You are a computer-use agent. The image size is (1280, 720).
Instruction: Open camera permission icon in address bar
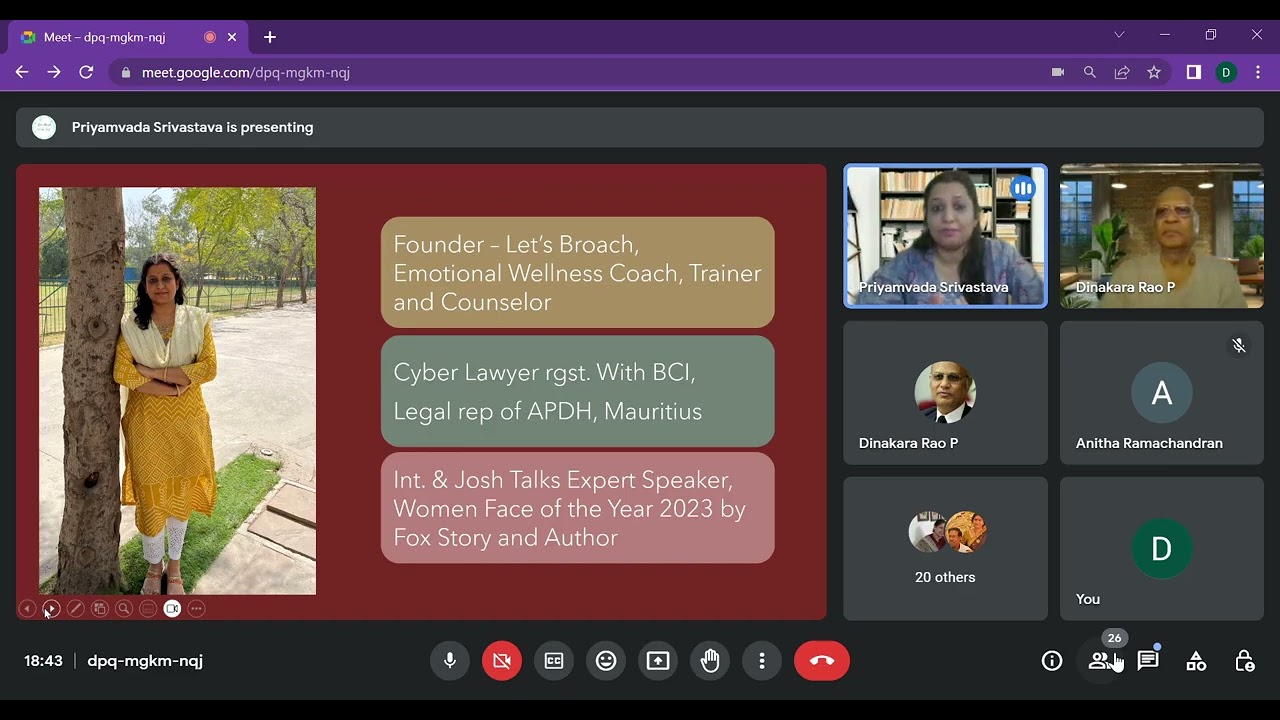click(1058, 72)
